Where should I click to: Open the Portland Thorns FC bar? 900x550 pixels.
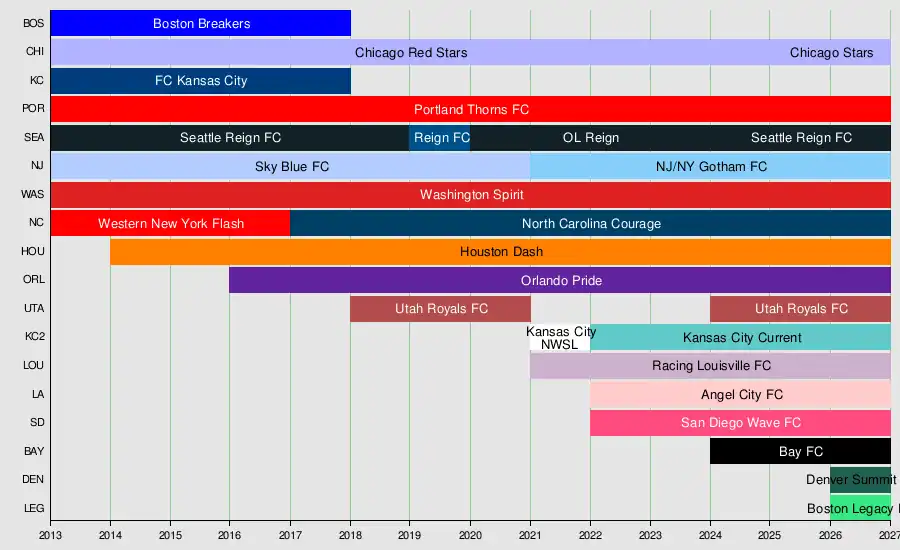[471, 109]
